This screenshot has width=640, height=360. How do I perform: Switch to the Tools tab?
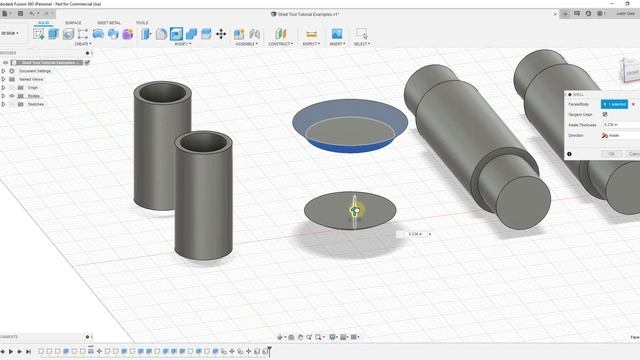(142, 23)
